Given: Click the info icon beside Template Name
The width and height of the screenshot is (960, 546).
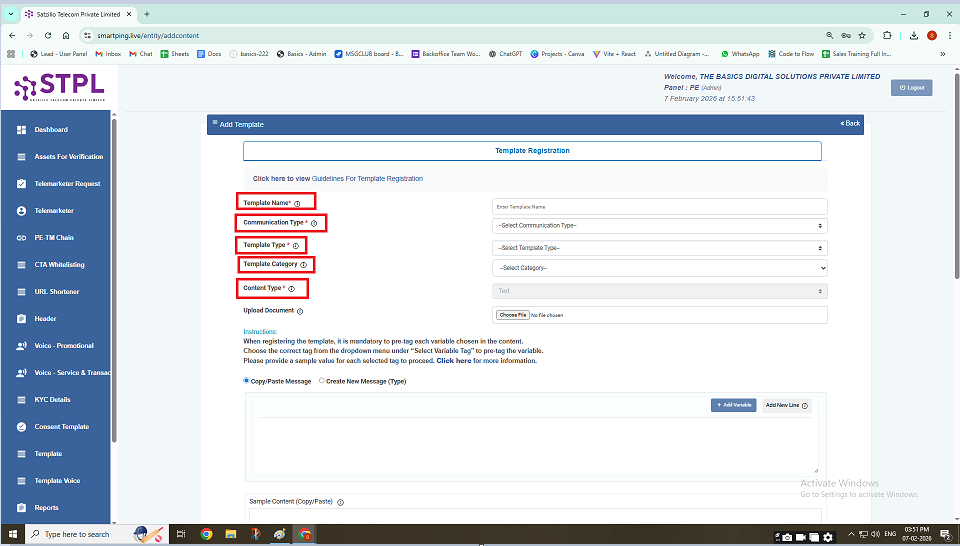Looking at the screenshot, I should point(297,203).
